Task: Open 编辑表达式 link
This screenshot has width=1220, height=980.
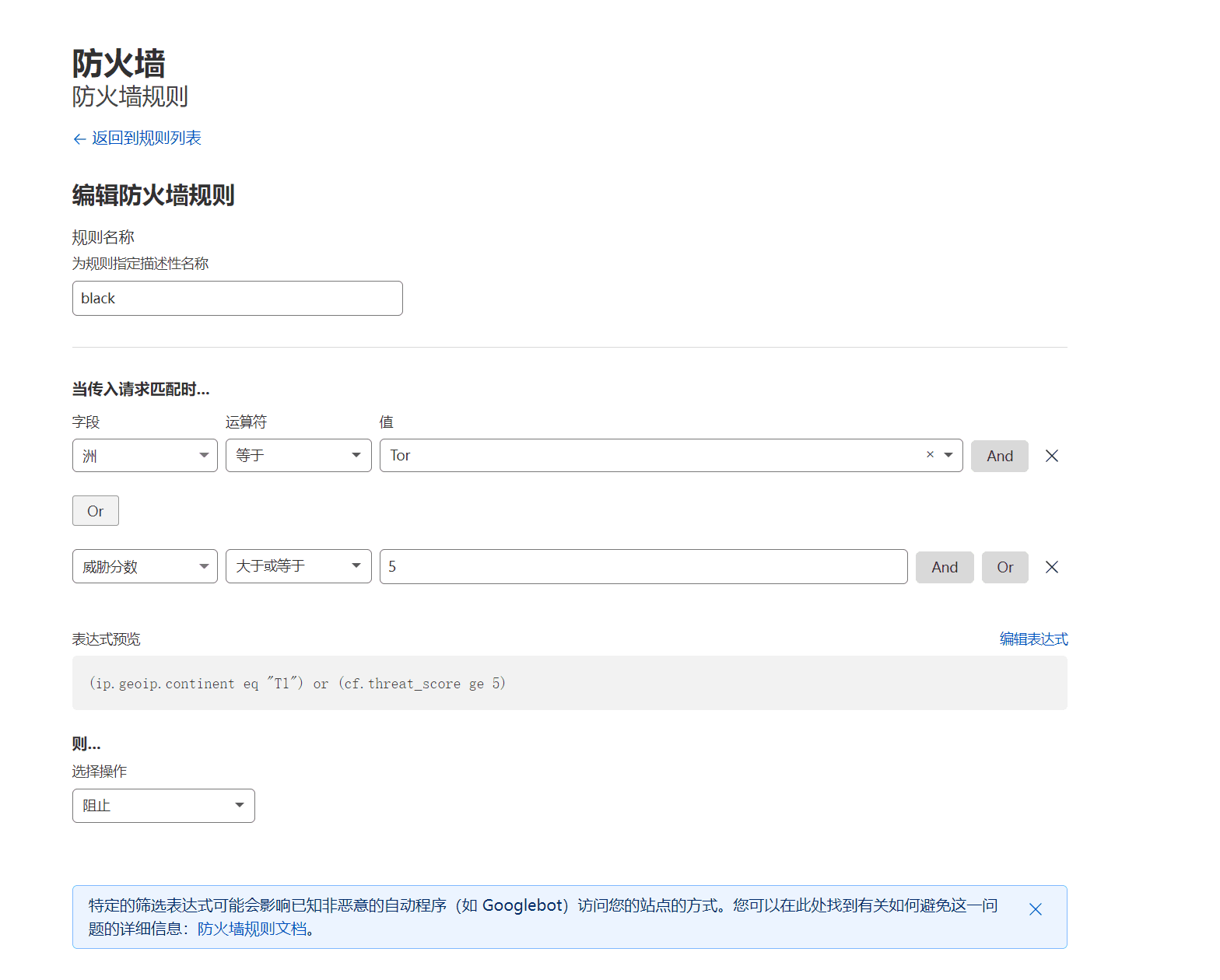Action: tap(1033, 639)
